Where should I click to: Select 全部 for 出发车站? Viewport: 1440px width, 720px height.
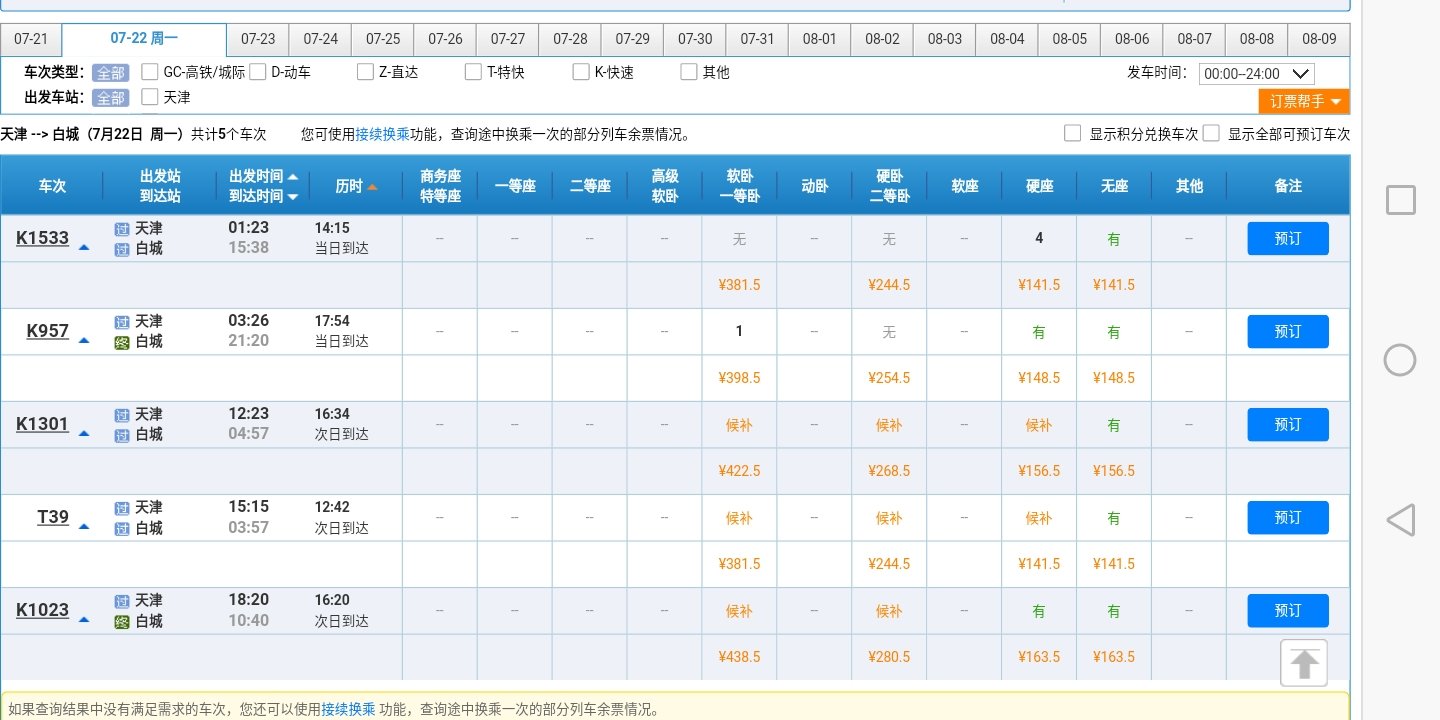click(110, 98)
